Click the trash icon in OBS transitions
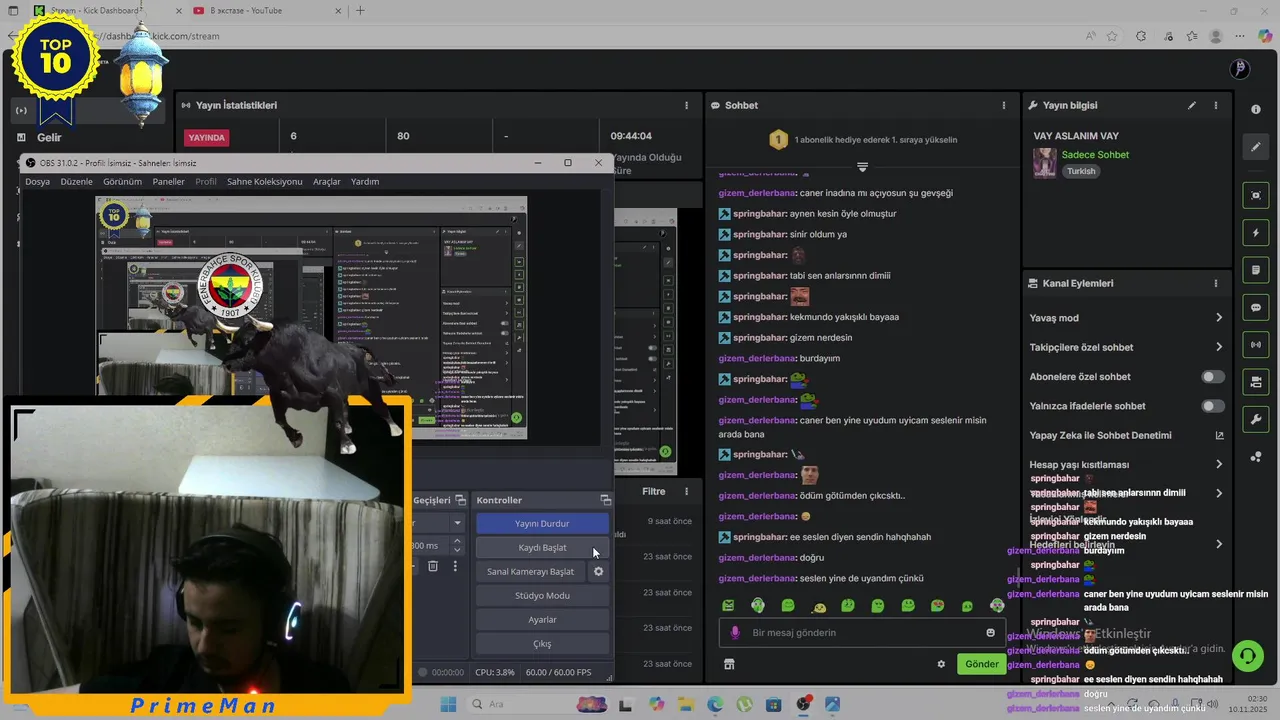The width and height of the screenshot is (1280, 720). 433,566
